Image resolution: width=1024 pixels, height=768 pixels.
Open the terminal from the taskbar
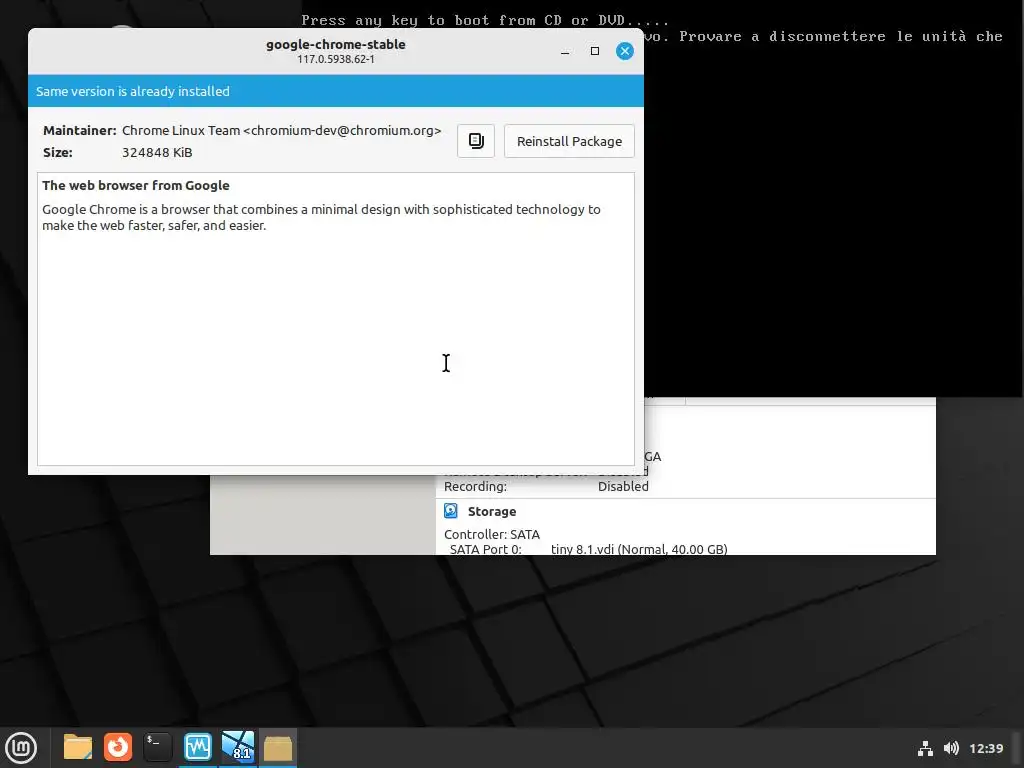coord(157,747)
